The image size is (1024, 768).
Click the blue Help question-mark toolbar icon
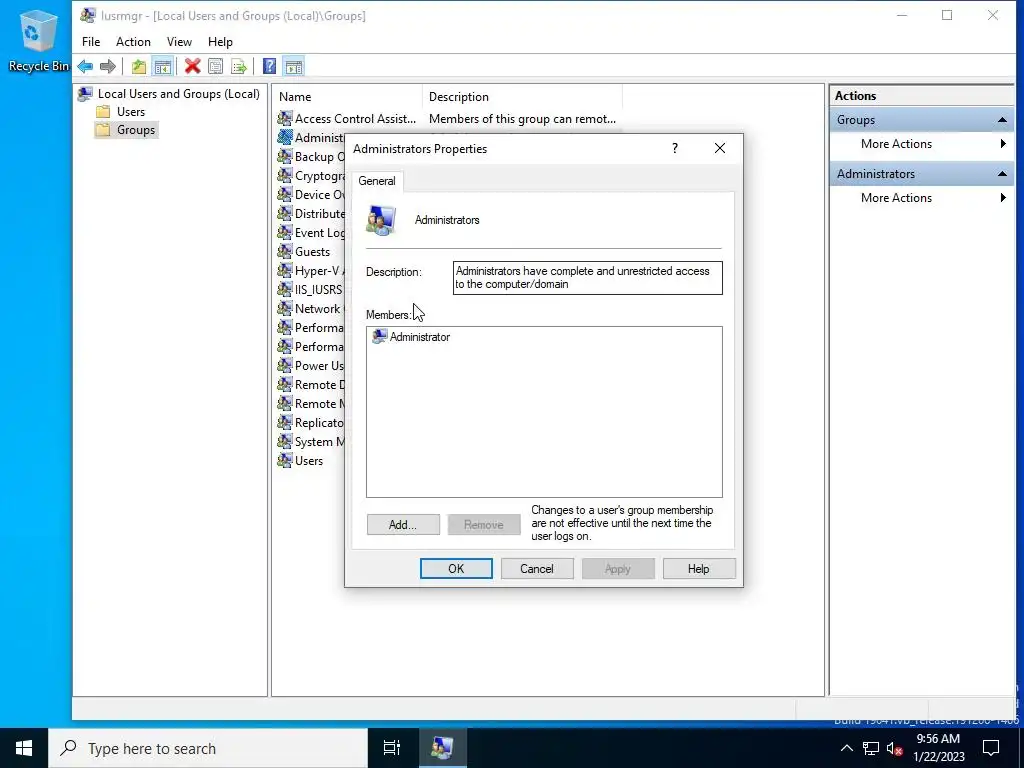click(x=269, y=66)
